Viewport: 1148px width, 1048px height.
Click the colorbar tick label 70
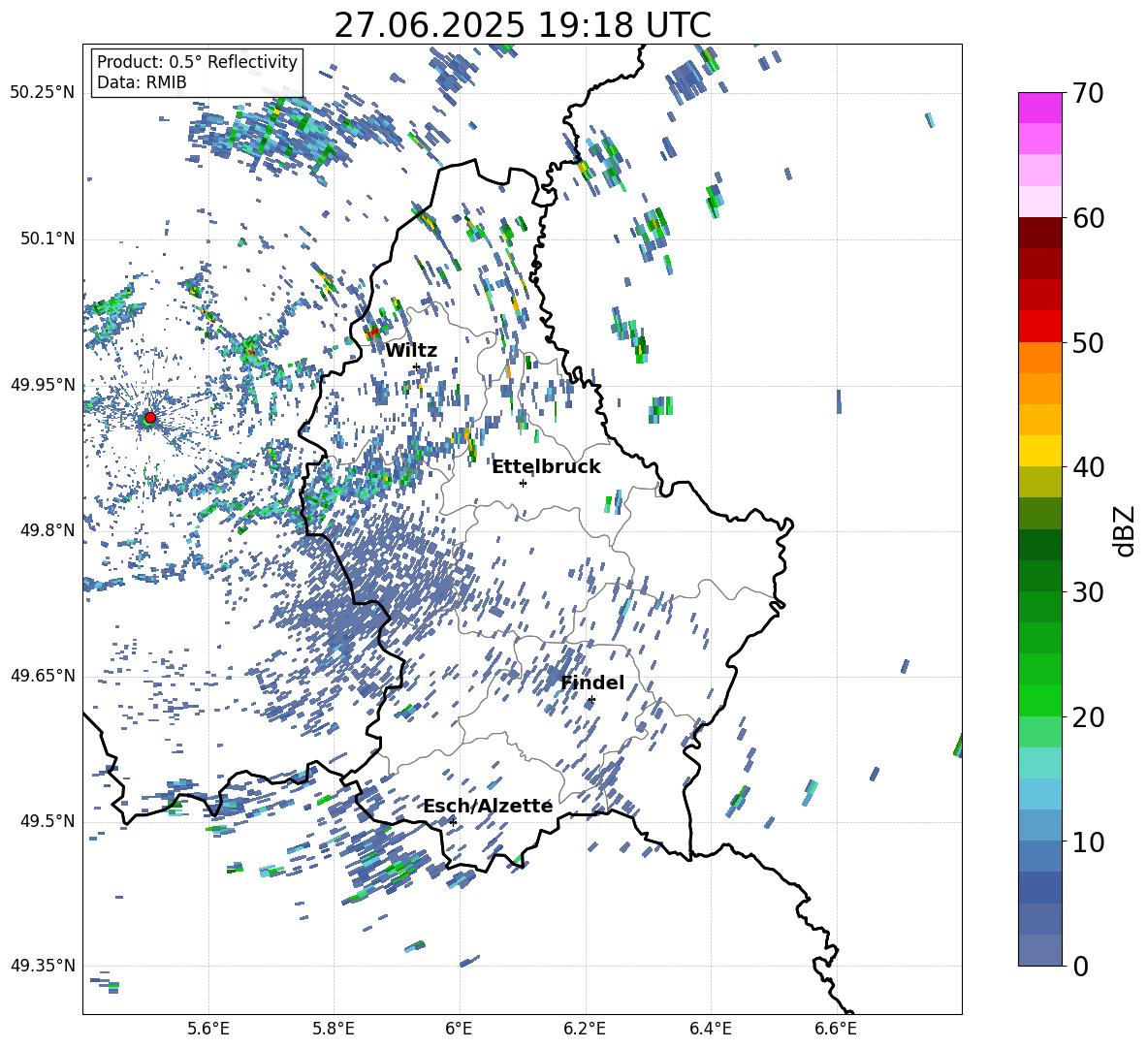tap(1089, 93)
